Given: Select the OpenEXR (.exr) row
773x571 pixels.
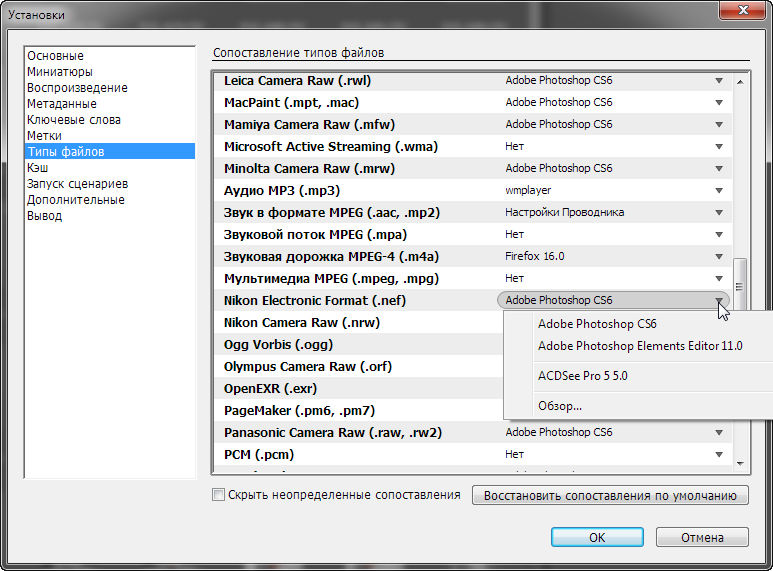Looking at the screenshot, I should [x=358, y=389].
